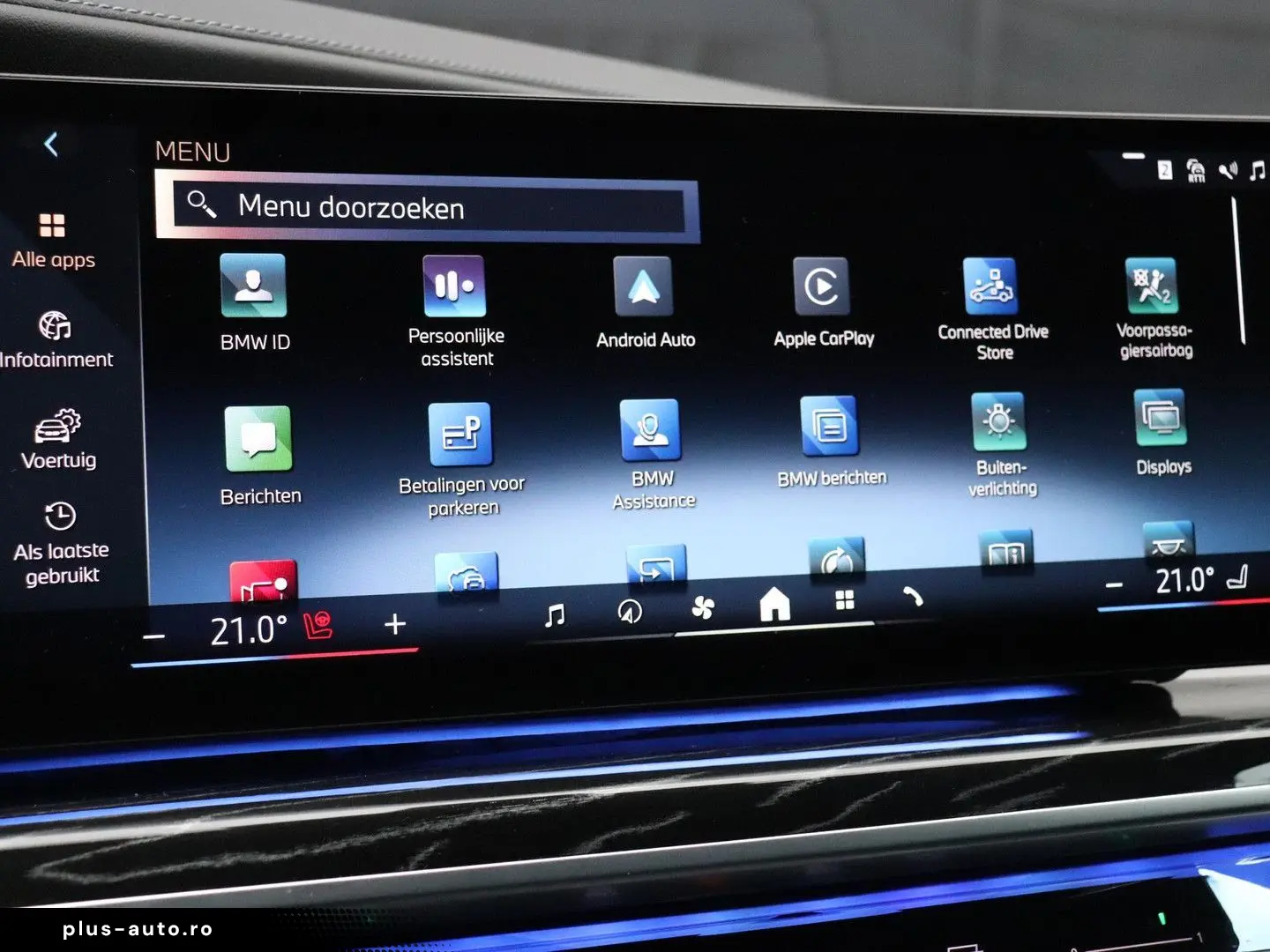Switch to Infotainment category
Screen dimensions: 1270x952
coord(56,338)
